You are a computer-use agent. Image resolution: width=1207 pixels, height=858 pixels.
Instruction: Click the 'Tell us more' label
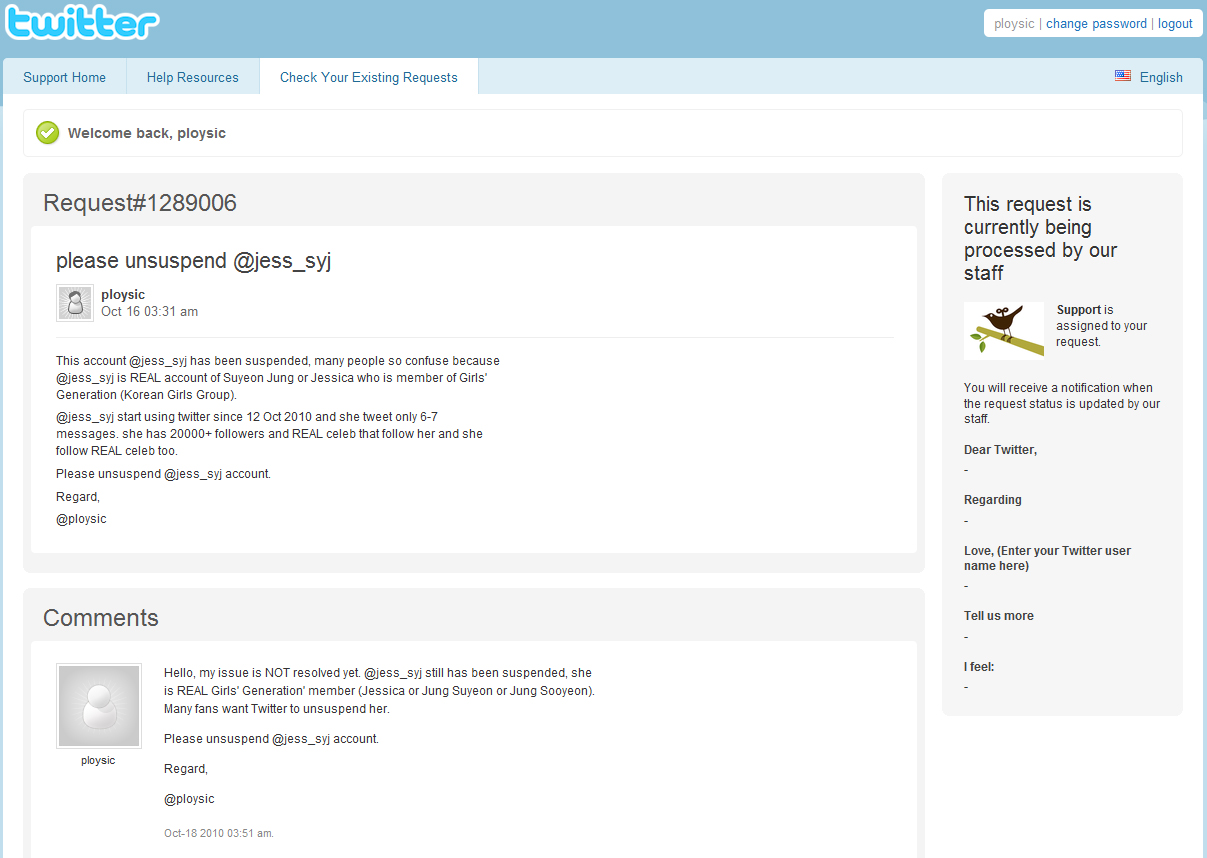coord(999,616)
